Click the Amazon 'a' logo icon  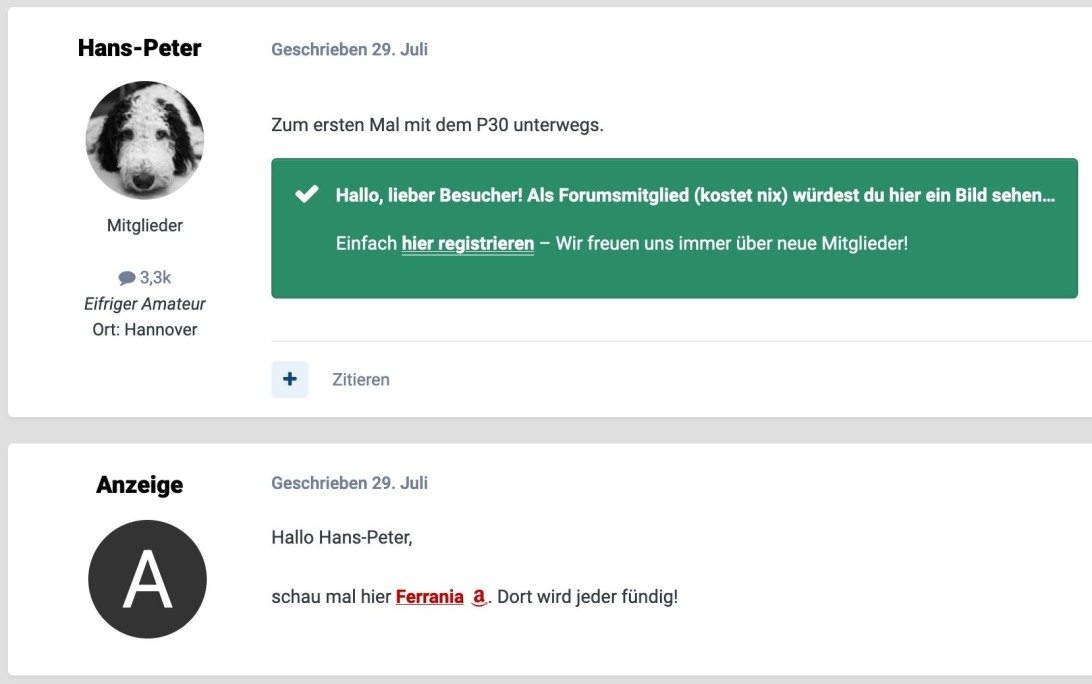click(478, 597)
